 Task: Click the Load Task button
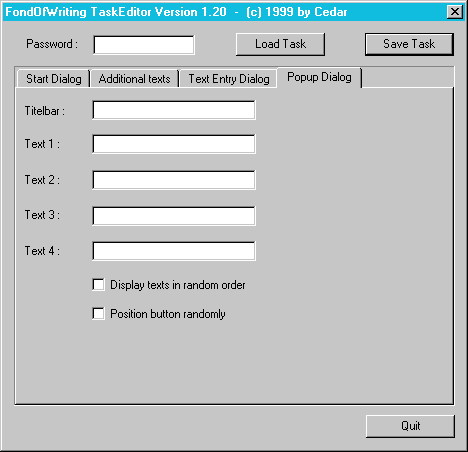pos(280,44)
